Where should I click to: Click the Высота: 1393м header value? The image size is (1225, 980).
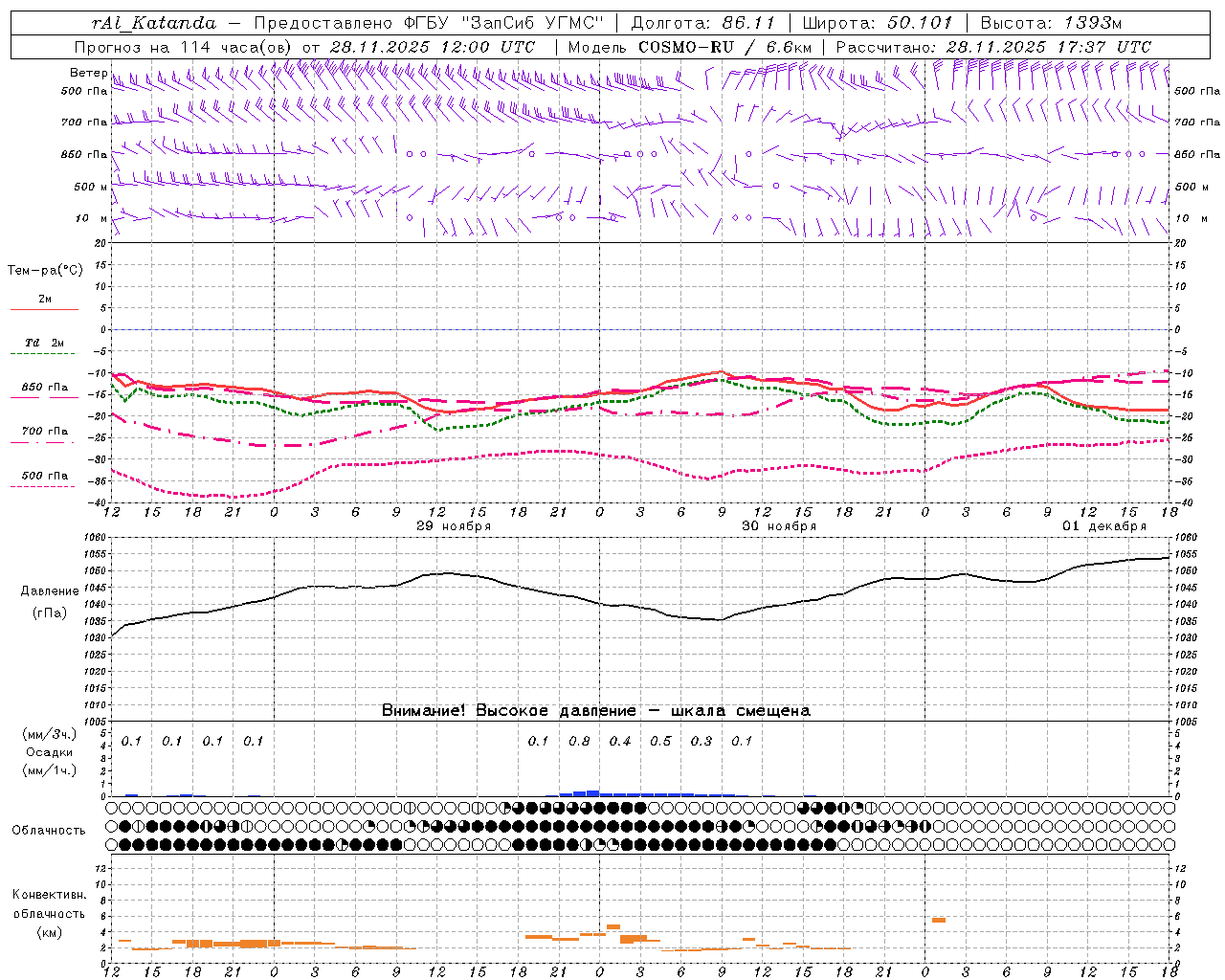click(1051, 23)
